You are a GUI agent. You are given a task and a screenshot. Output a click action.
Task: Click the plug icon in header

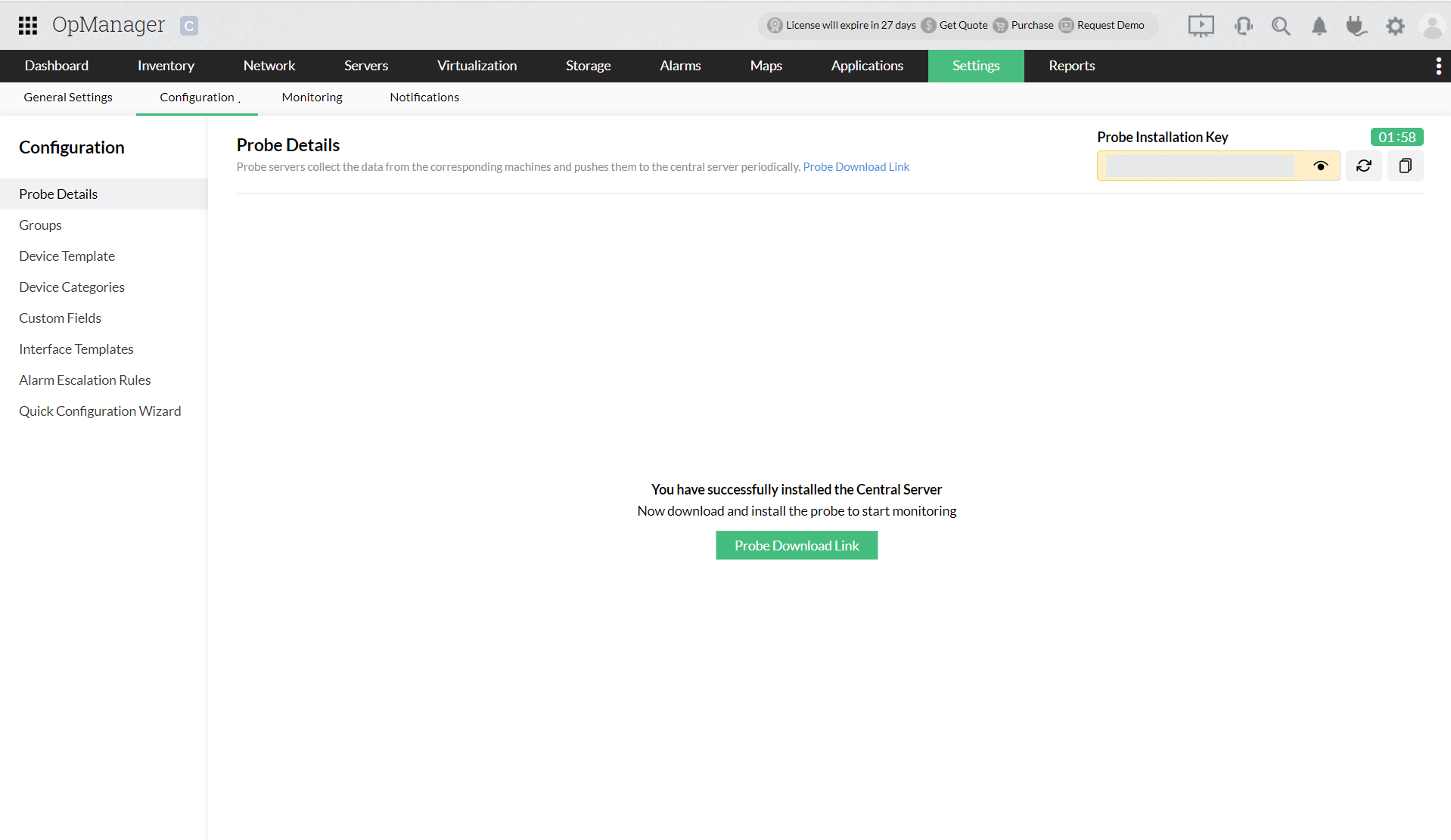(x=1356, y=26)
